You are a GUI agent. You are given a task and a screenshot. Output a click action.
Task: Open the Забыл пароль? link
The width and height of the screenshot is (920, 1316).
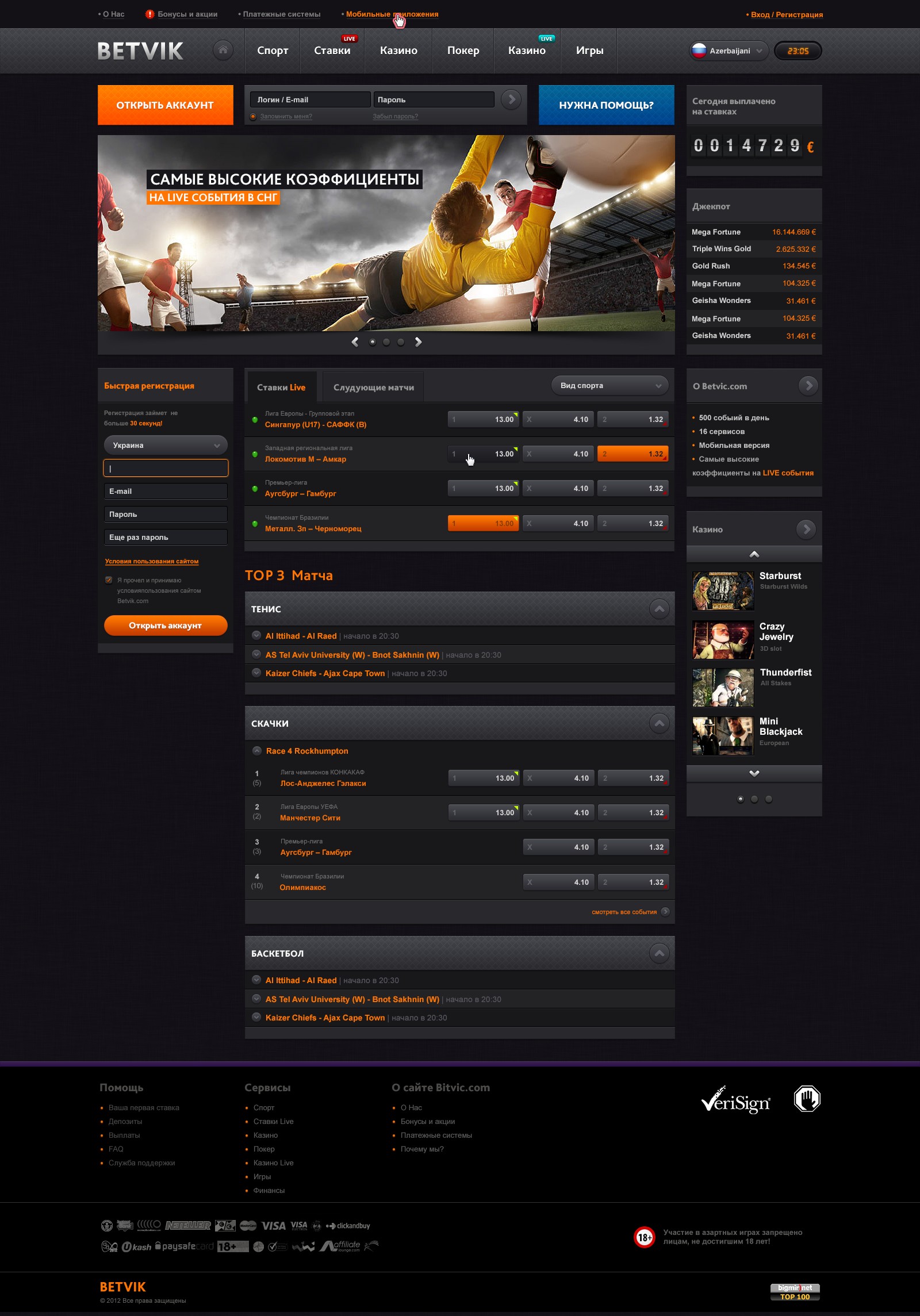[x=395, y=117]
